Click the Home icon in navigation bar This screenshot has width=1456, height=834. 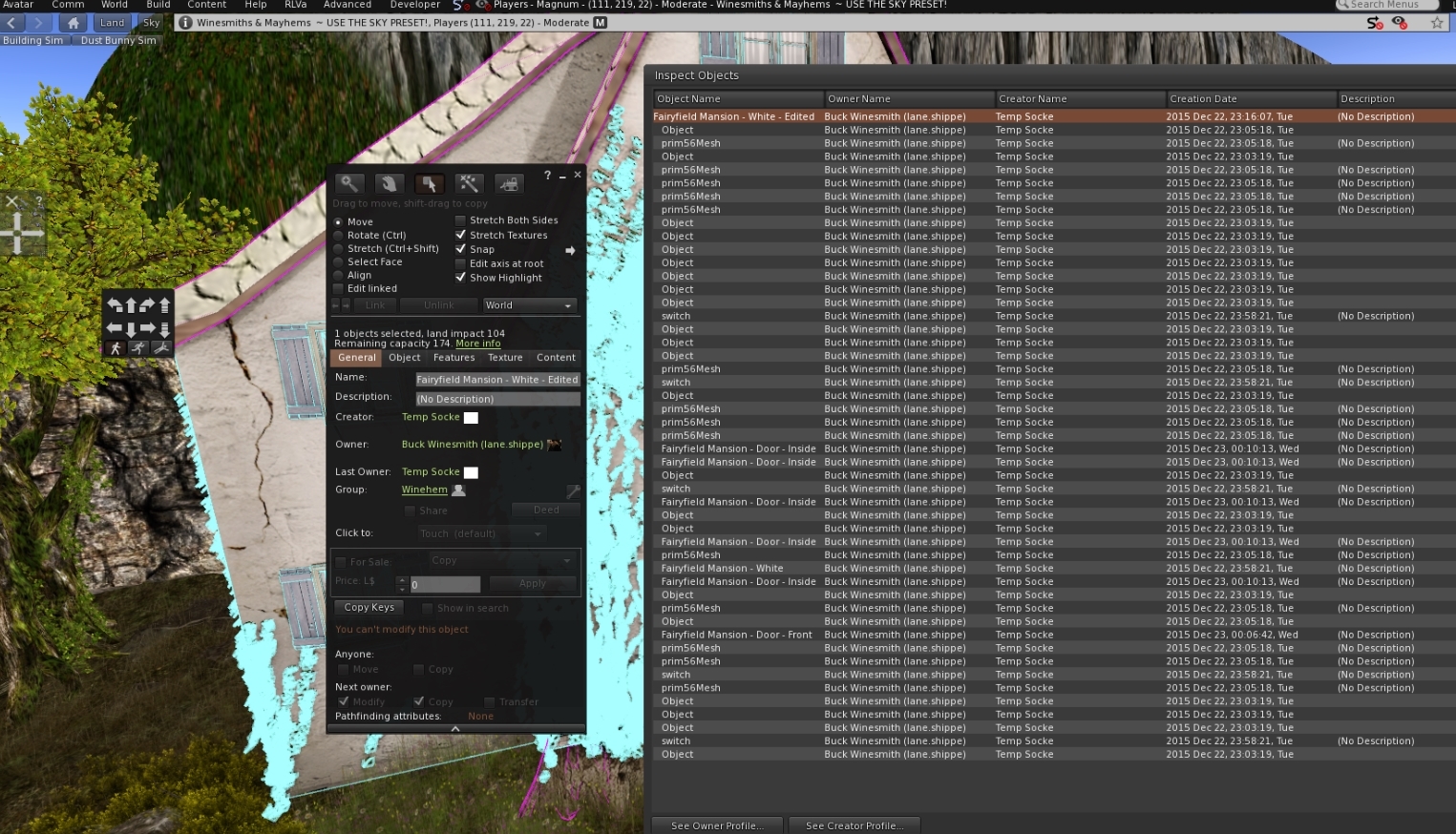[x=74, y=23]
